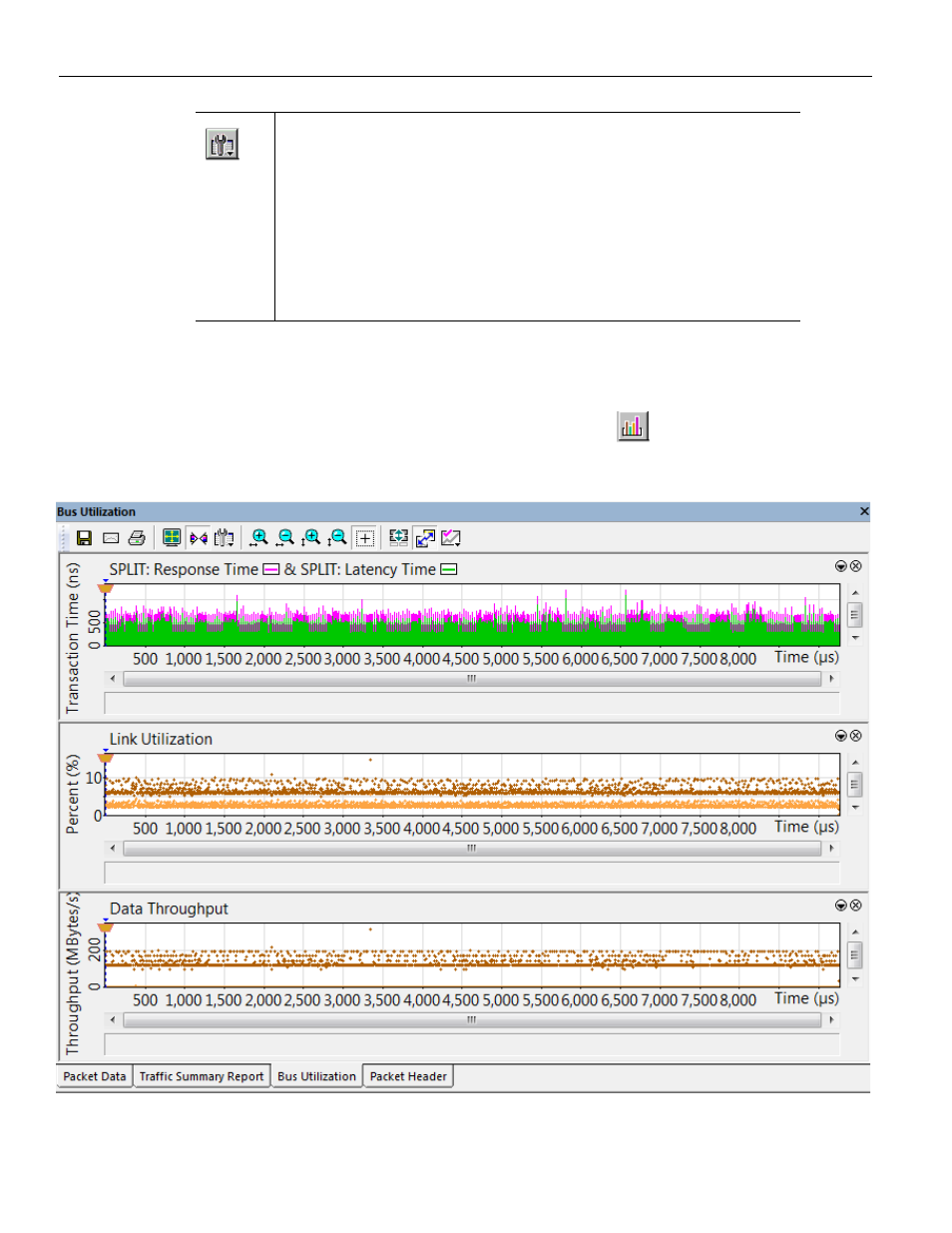The image size is (952, 1233).
Task: Click the status field below Response Time graph
Action: pos(472,703)
